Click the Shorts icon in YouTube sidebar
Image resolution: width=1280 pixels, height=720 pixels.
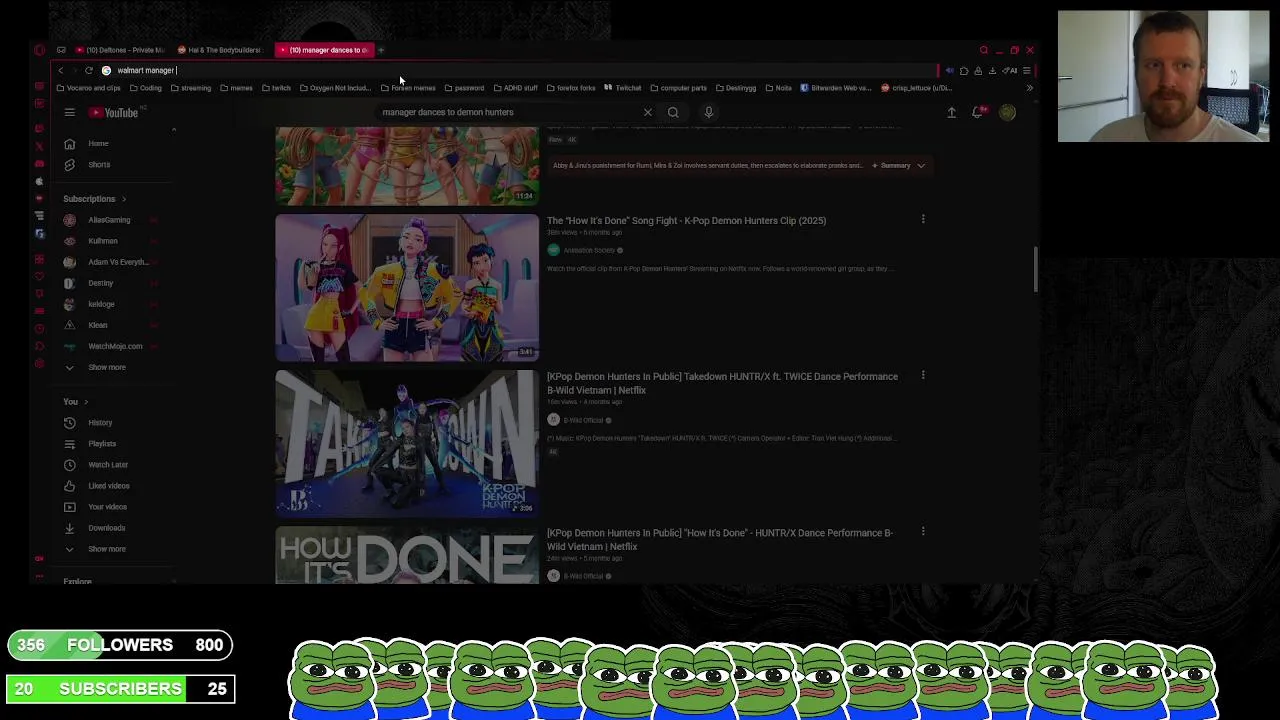[69, 165]
